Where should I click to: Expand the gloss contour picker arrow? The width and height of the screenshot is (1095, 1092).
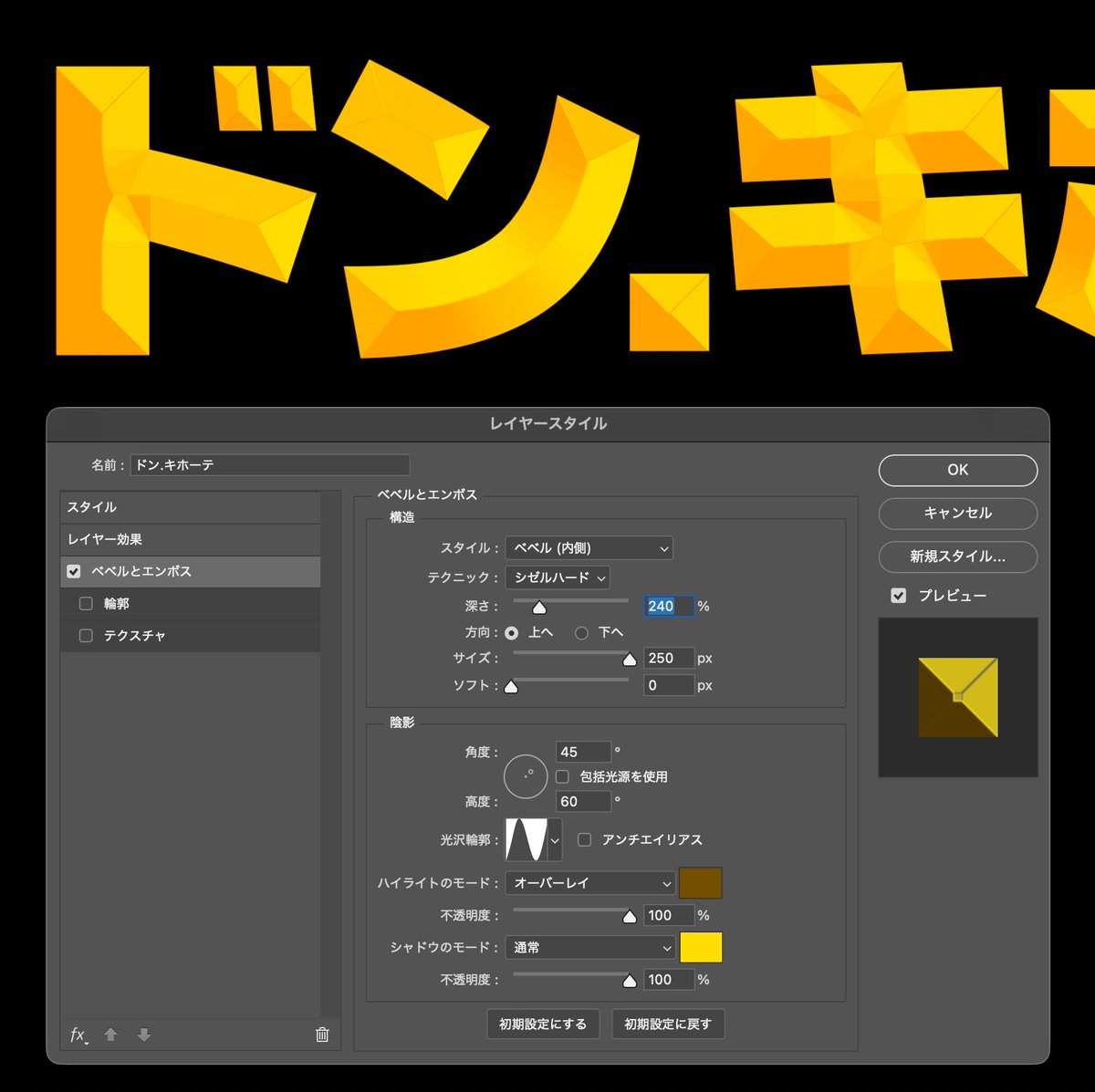click(x=555, y=839)
